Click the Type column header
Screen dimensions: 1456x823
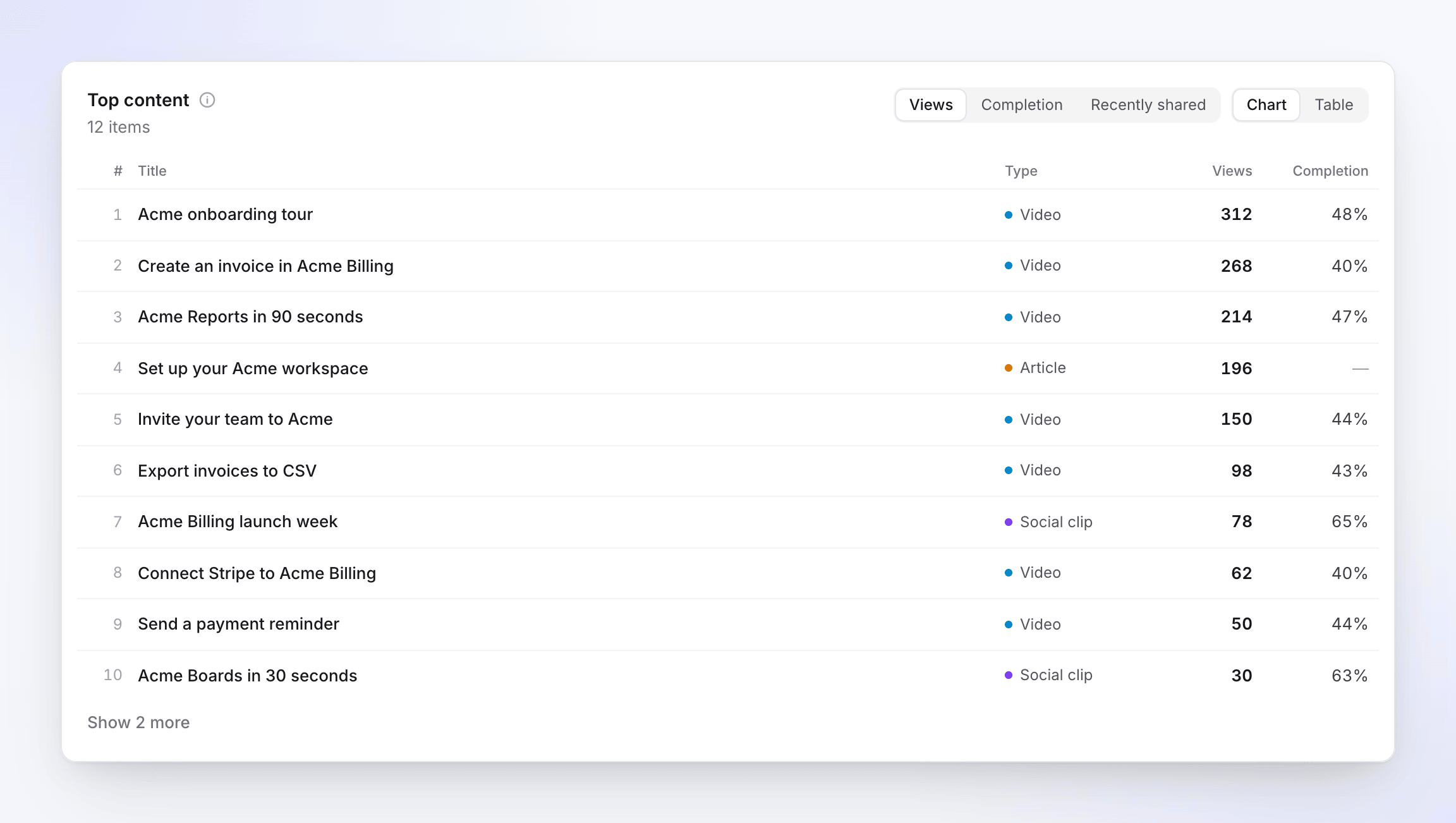(1021, 171)
